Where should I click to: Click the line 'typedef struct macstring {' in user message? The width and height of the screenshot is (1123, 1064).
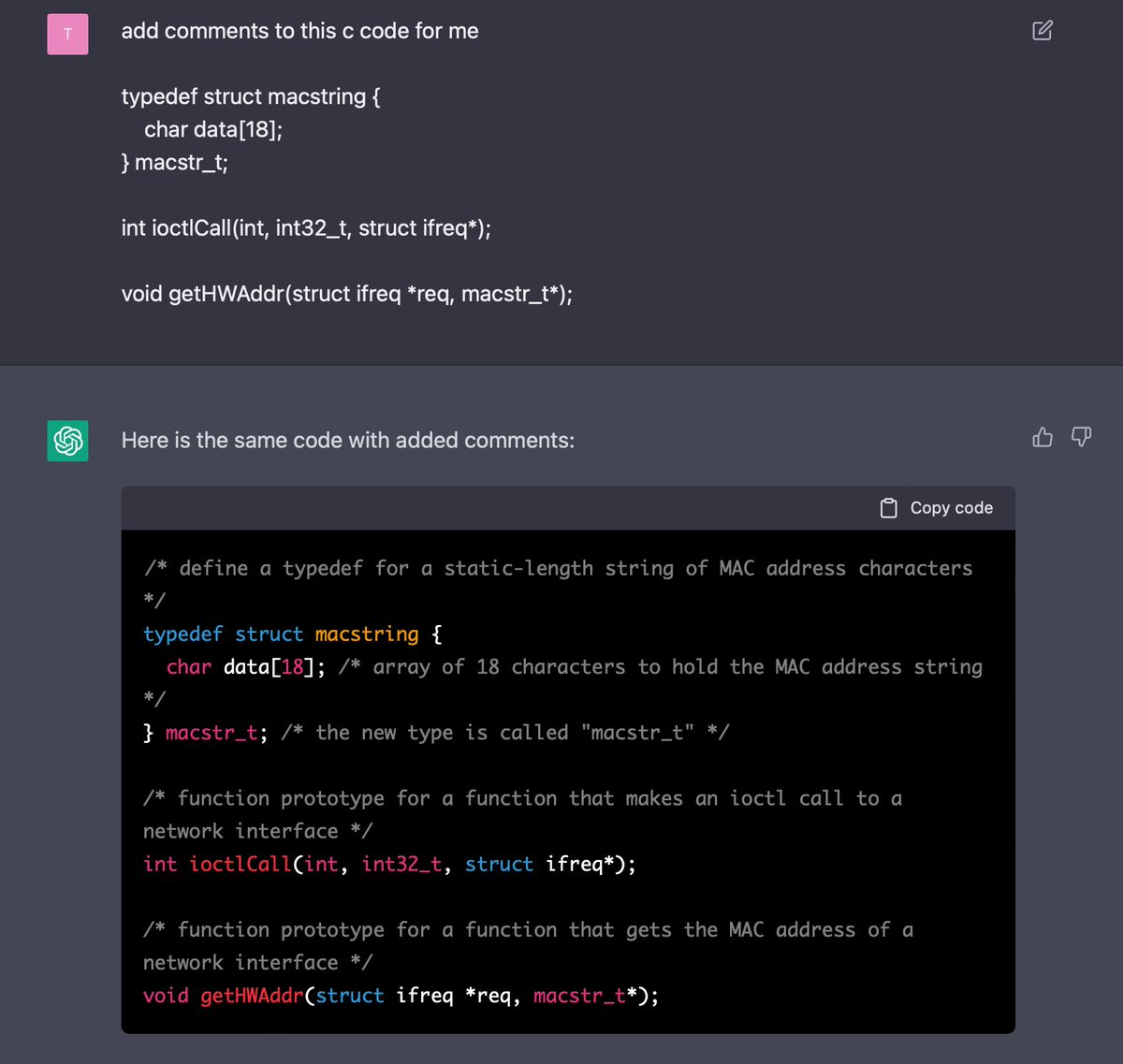[251, 96]
